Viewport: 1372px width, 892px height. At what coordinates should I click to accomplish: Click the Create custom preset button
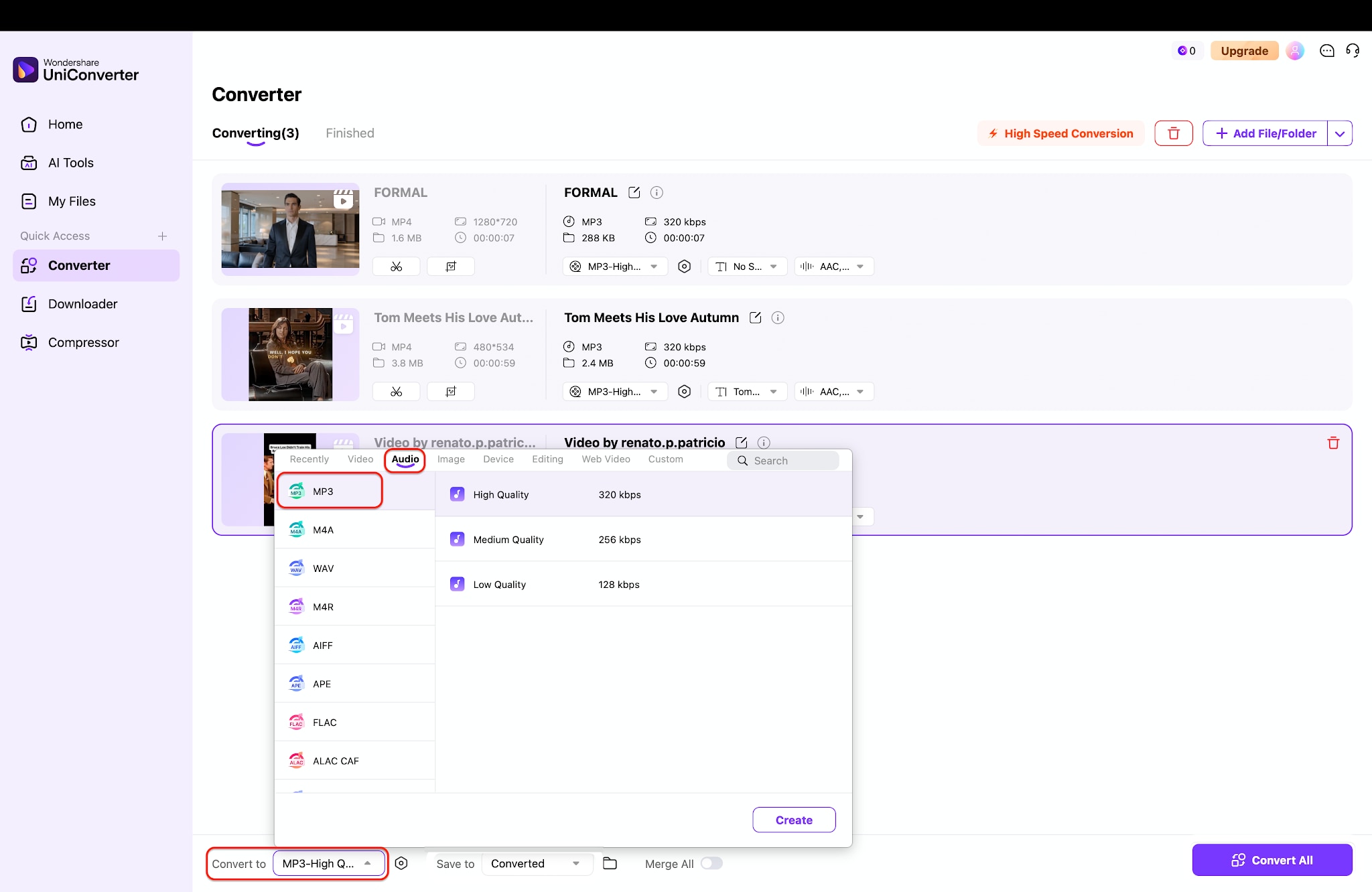click(x=794, y=820)
